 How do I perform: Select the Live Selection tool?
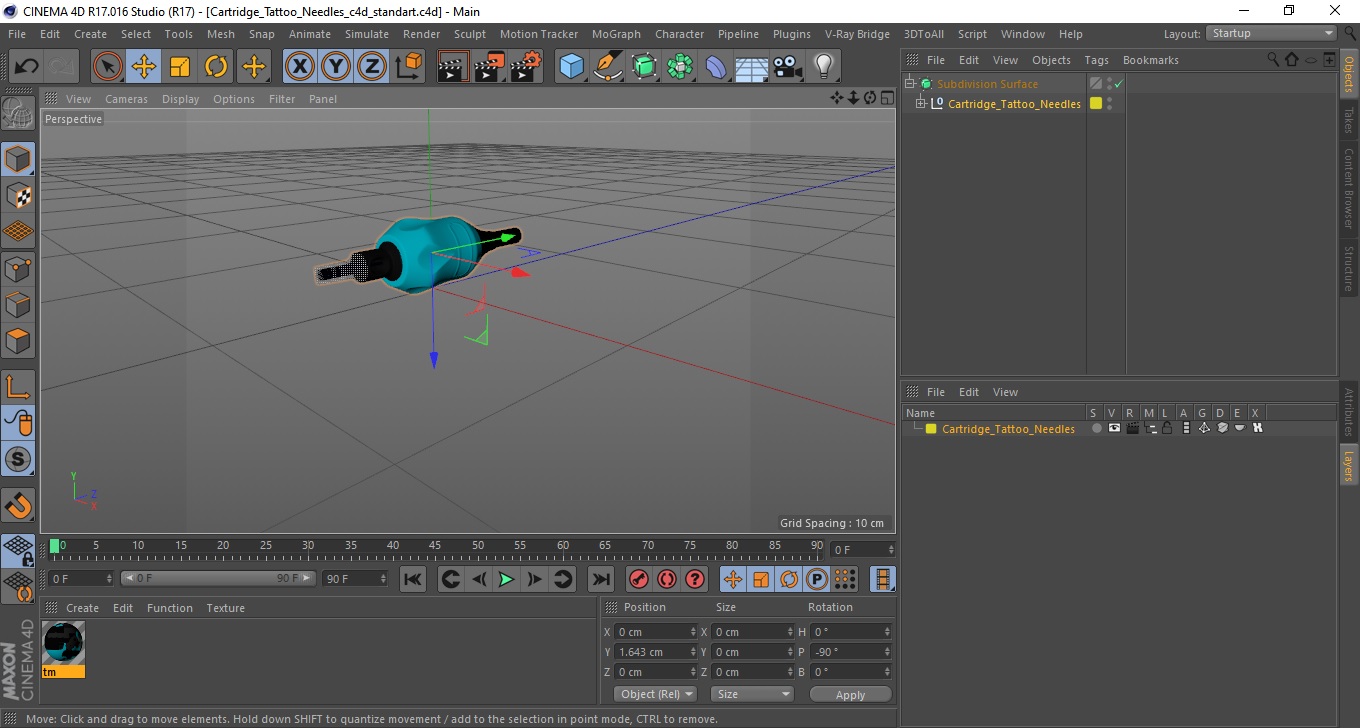(108, 67)
